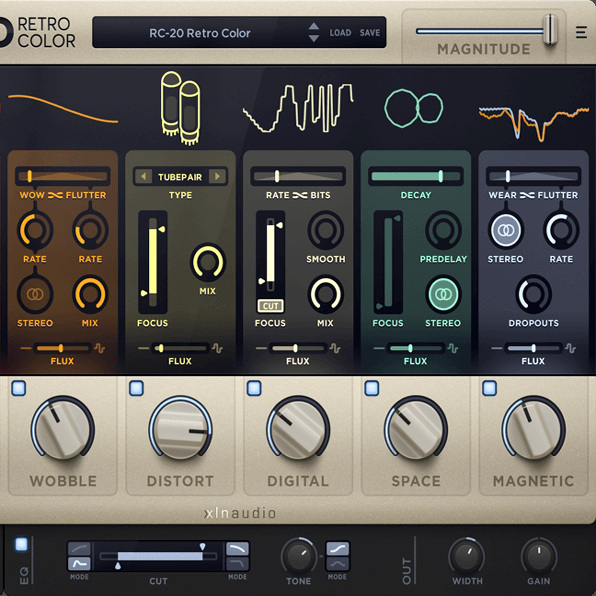Toggle the Space module power button

point(372,388)
